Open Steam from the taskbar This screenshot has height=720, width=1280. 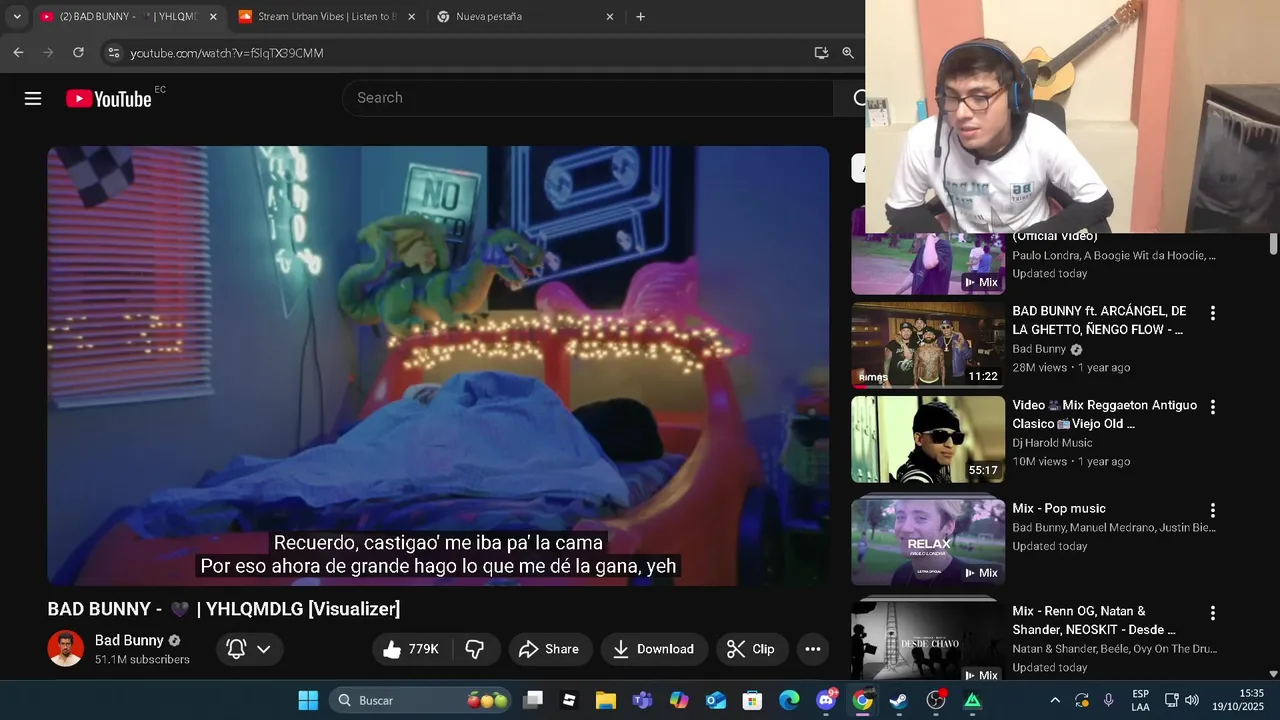899,700
